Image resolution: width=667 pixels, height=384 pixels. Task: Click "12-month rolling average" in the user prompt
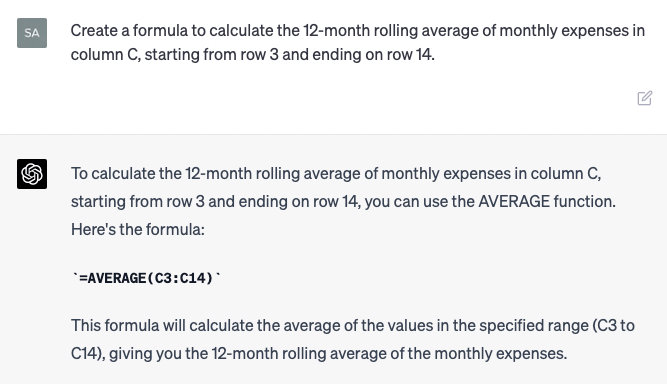[391, 31]
